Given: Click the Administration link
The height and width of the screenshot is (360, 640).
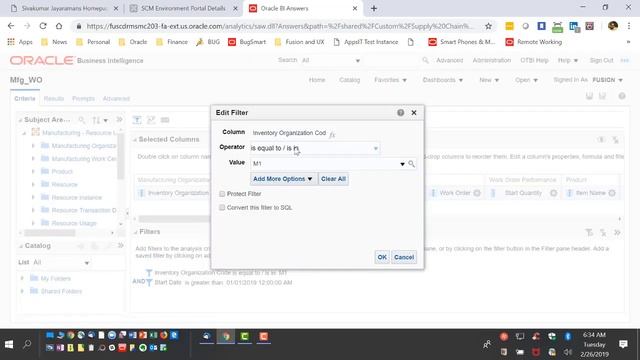Looking at the screenshot, I should (x=491, y=60).
